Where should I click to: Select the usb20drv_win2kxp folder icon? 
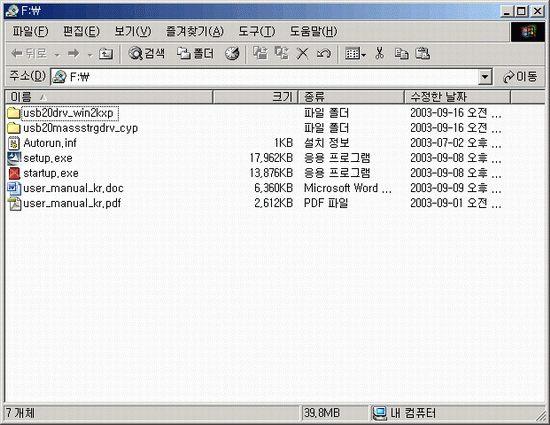click(x=14, y=113)
